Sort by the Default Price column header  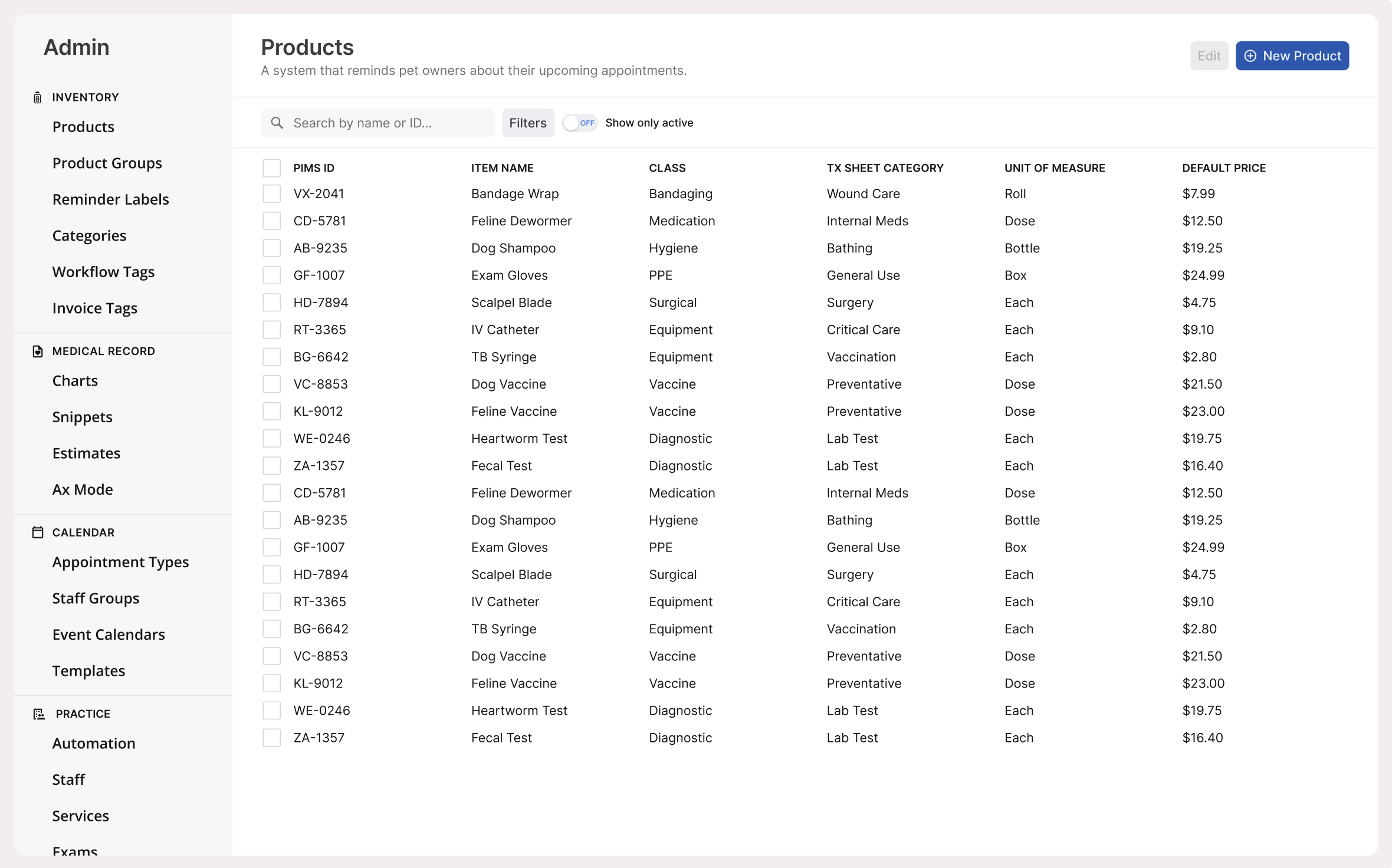coord(1223,168)
